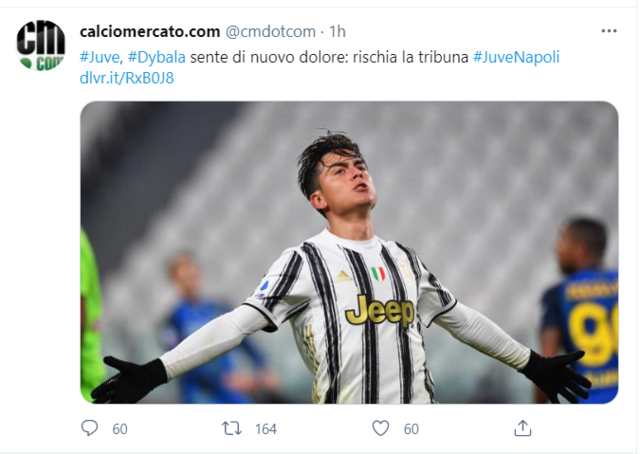
Task: Click the 1h timestamp of the tweet
Action: click(x=337, y=31)
